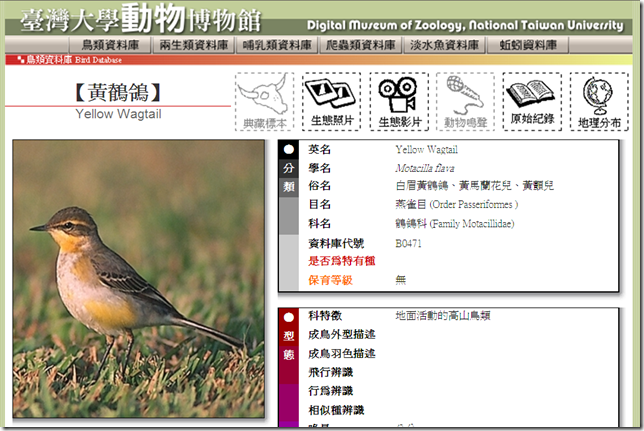Click the 成鳥羽色描述 label
Screen dimensions: 644x431
pos(342,353)
